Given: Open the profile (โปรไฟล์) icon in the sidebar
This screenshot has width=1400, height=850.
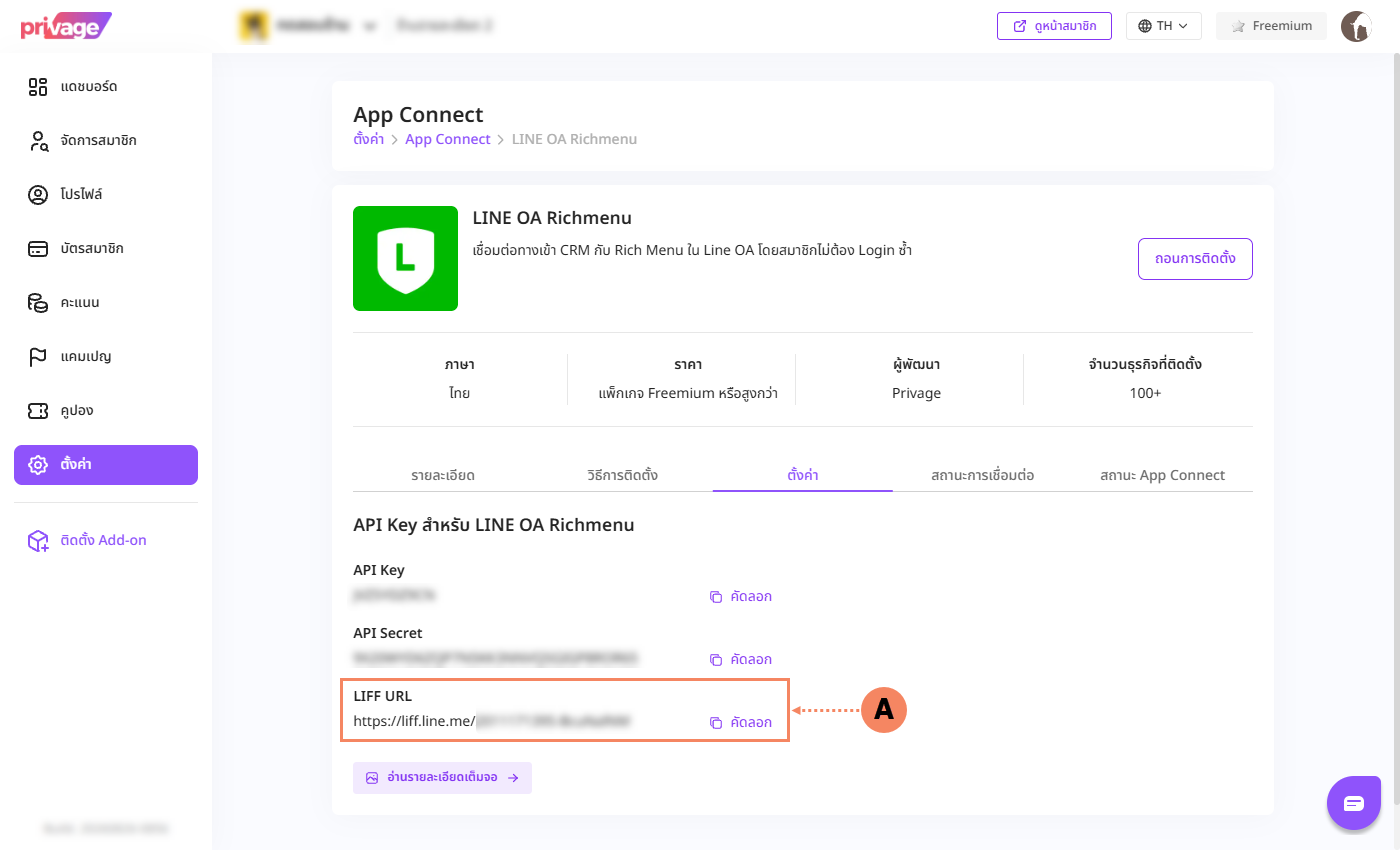Looking at the screenshot, I should (38, 195).
